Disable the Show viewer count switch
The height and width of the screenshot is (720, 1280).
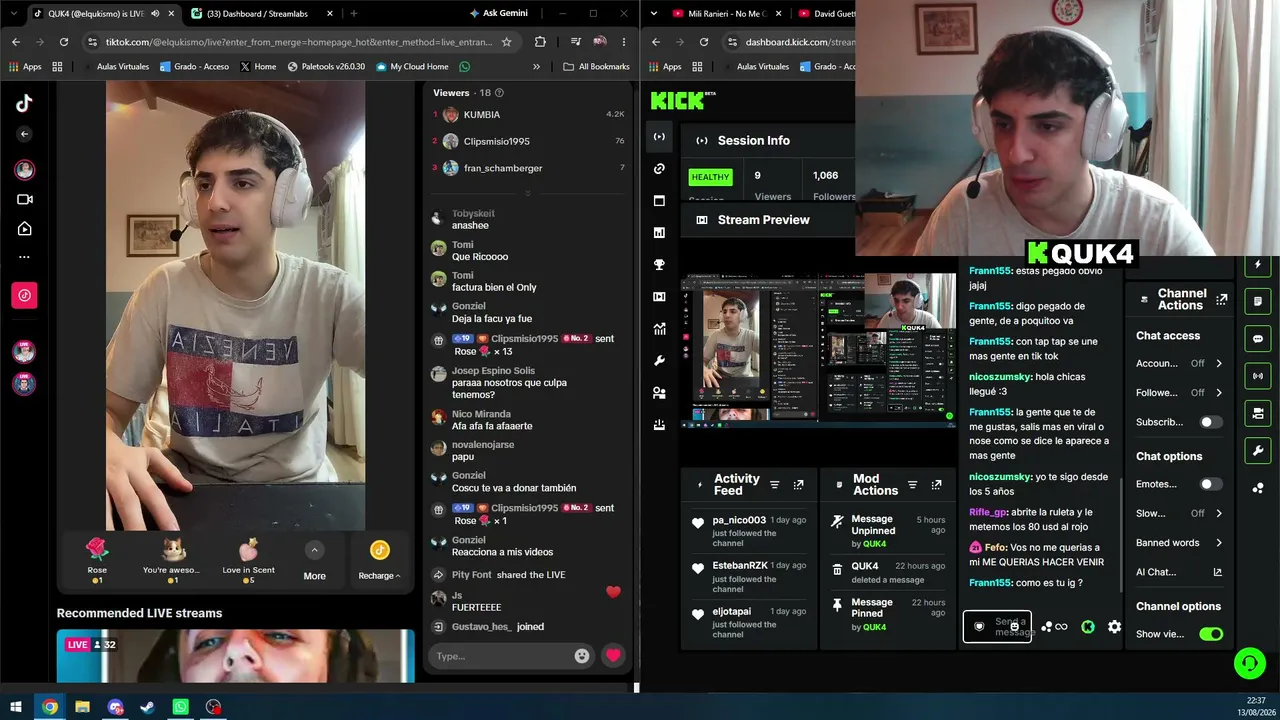click(1211, 634)
